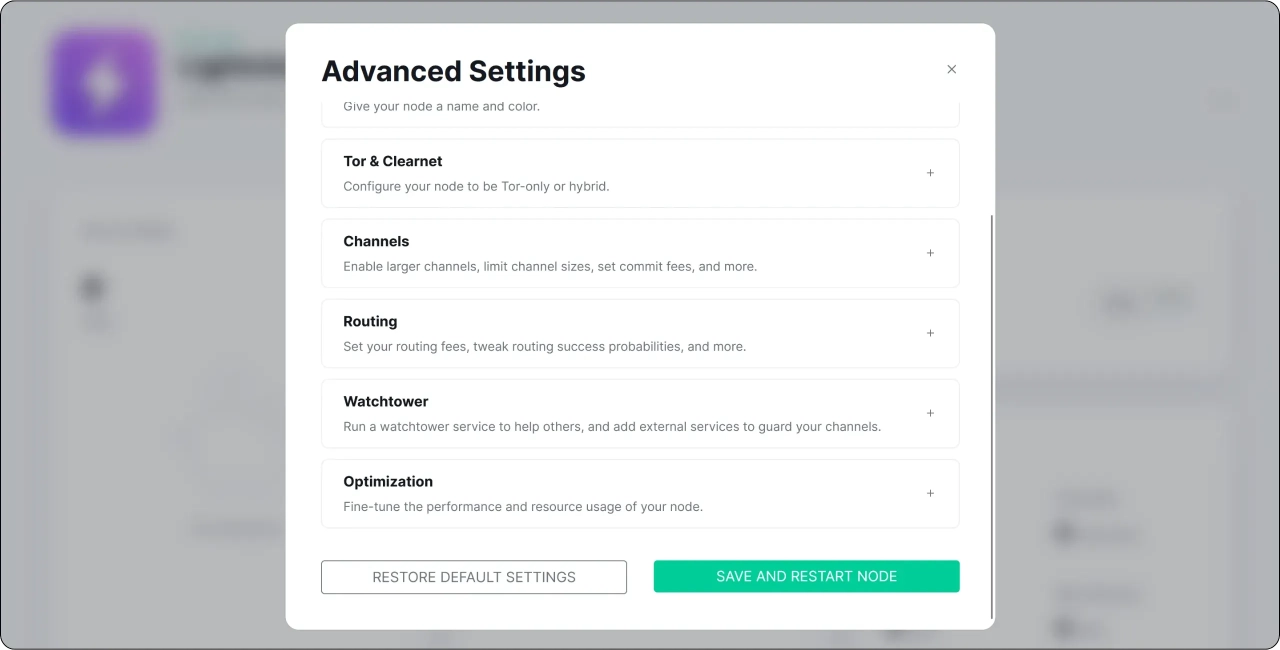The width and height of the screenshot is (1280, 650).
Task: Expand the Optimization section heading
Action: 388,481
